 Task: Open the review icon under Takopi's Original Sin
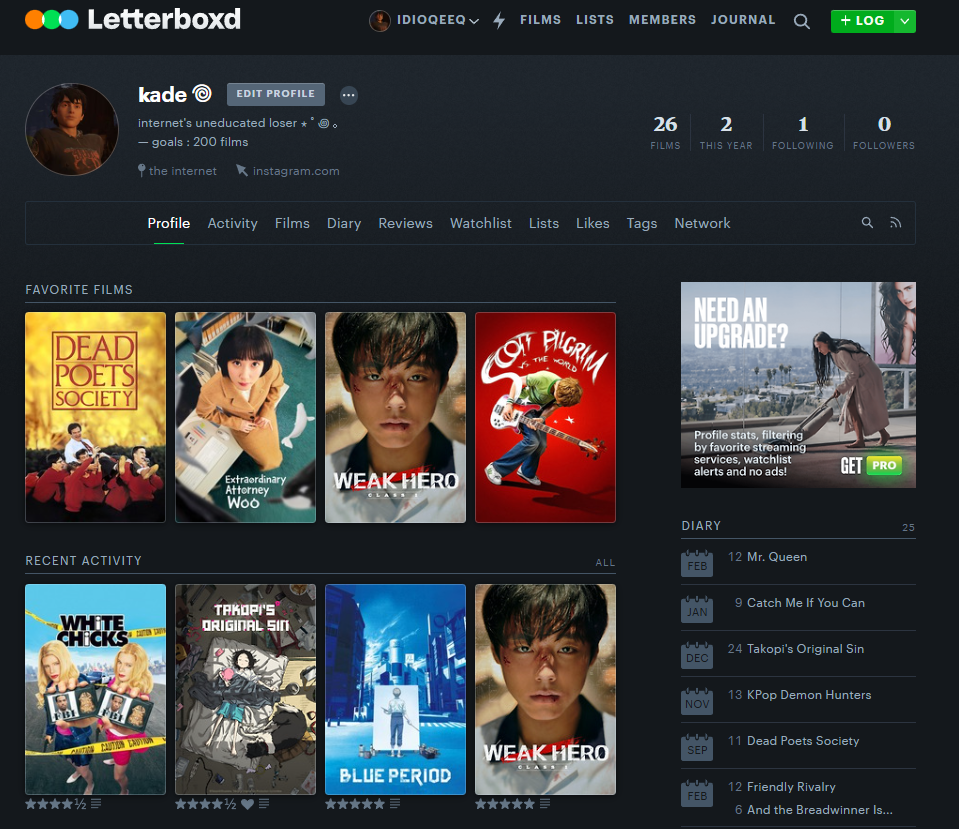[264, 803]
